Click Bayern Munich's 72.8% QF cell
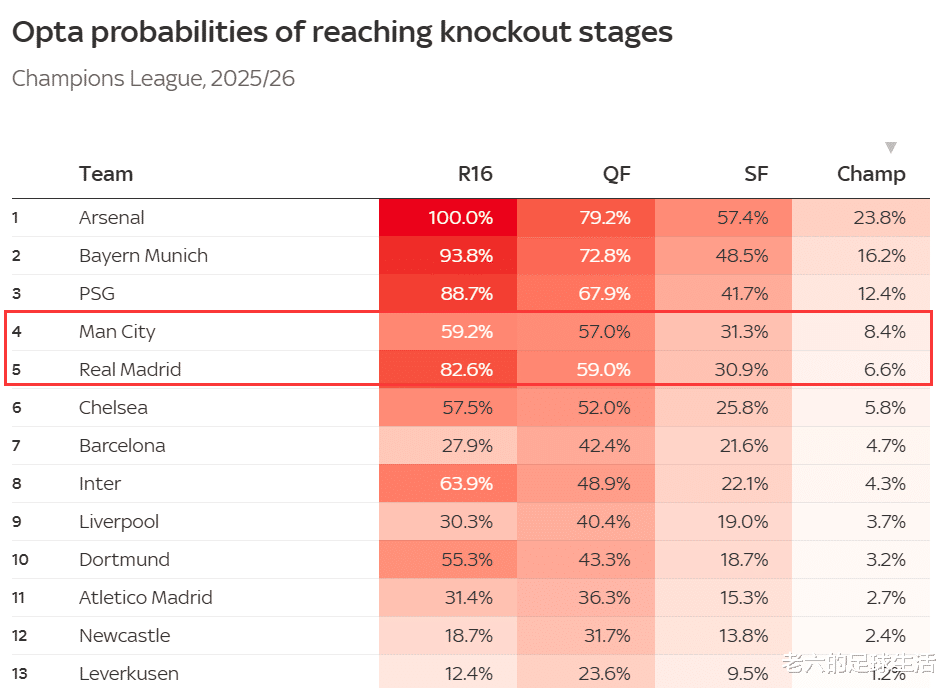Image resolution: width=947 pixels, height=688 pixels. click(604, 256)
